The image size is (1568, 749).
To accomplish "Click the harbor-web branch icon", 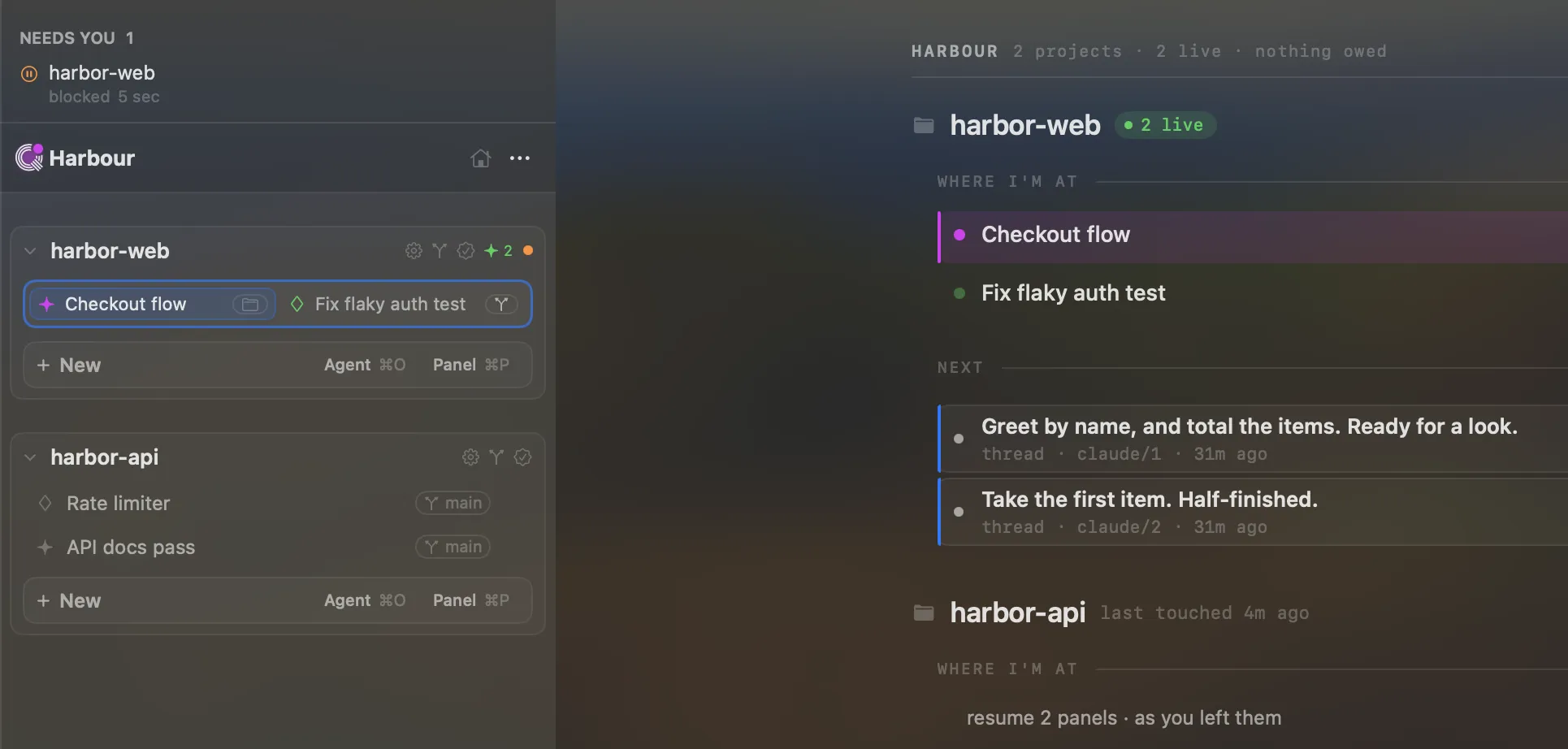I will click(x=440, y=251).
